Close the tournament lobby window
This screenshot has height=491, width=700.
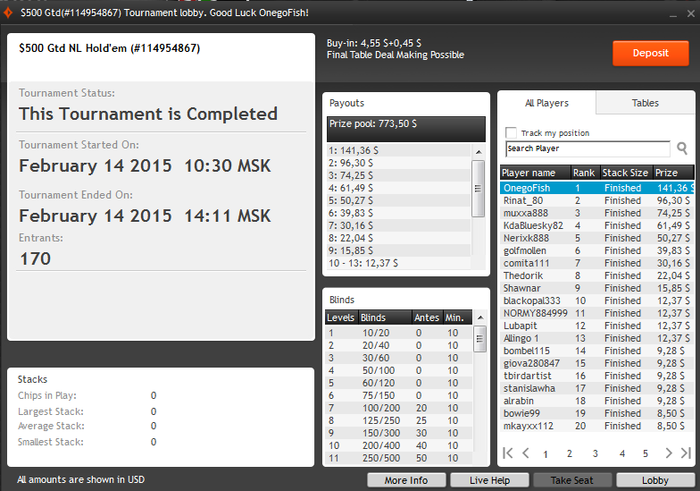[691, 13]
